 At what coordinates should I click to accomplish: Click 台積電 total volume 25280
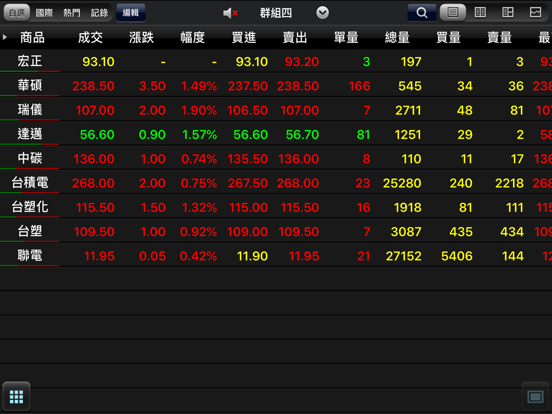[x=402, y=183]
